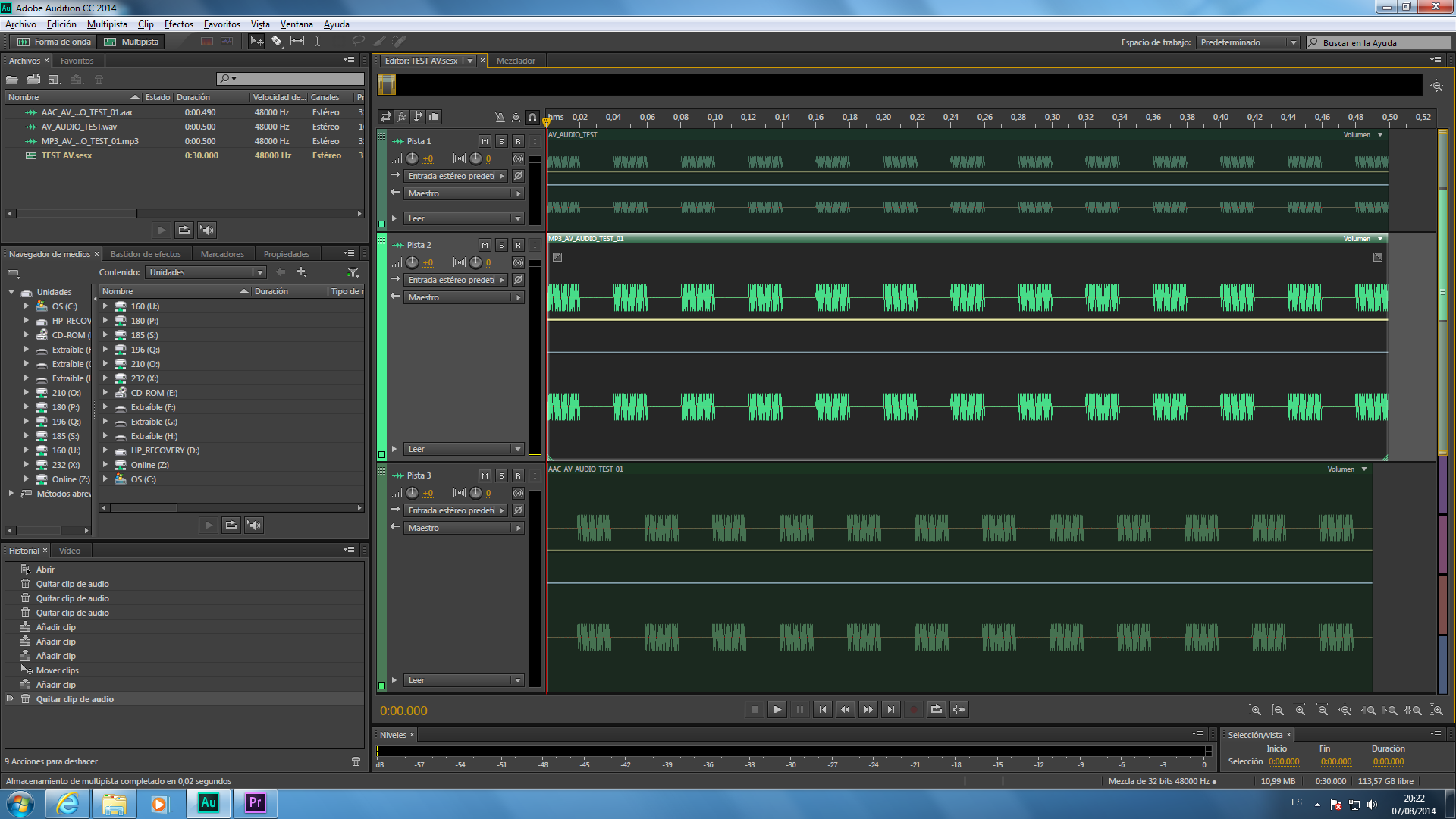Zoom in amplitude in transport zoom bar
Screen dimensions: 1456x819
(x=1255, y=711)
